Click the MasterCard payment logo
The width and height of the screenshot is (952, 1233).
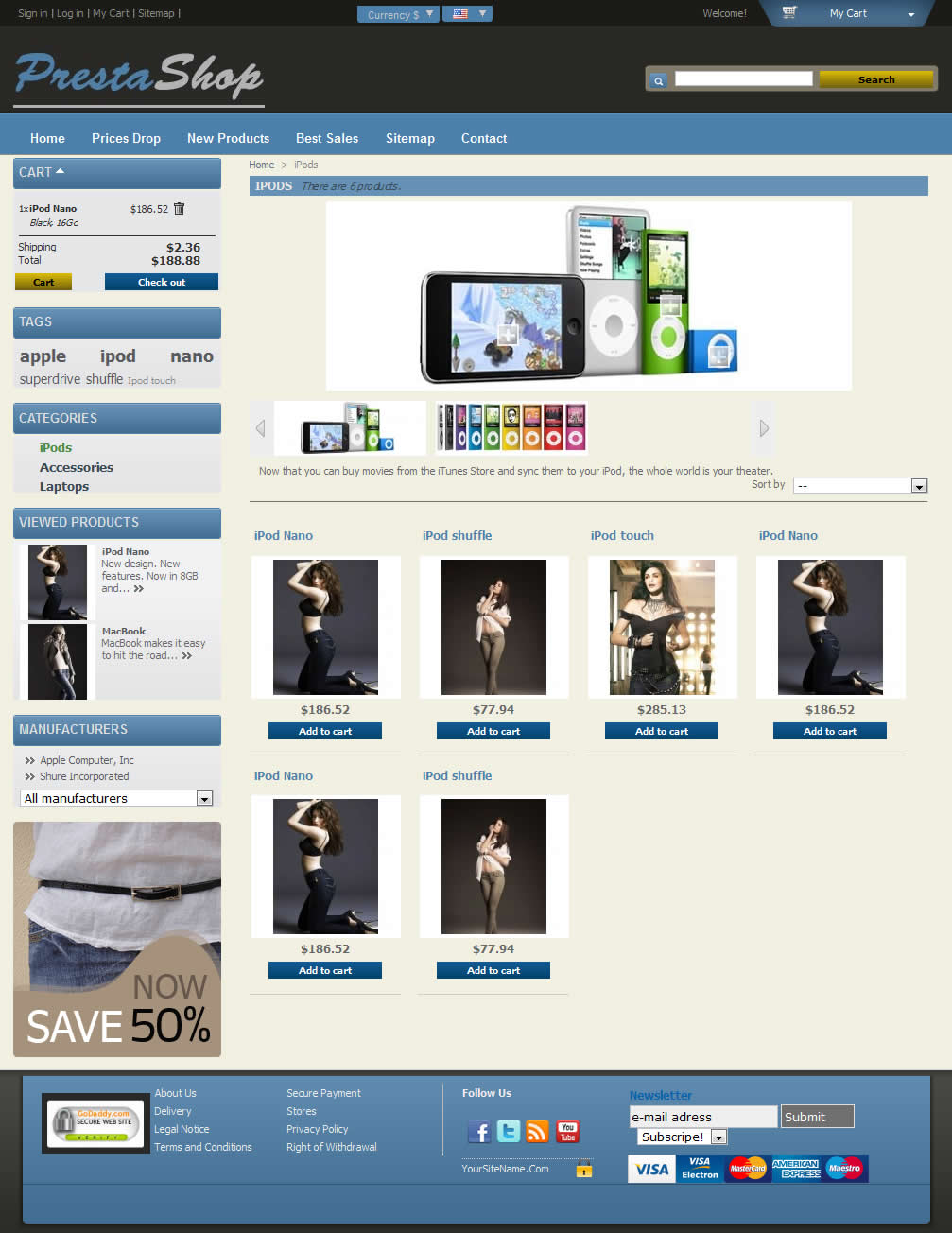(x=748, y=1169)
